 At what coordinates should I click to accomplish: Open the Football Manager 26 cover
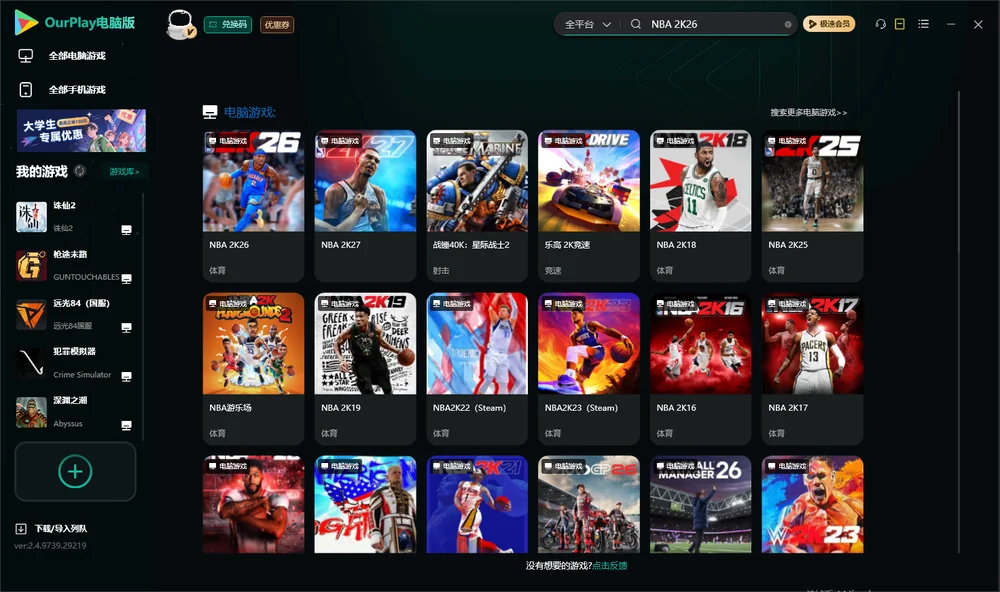(x=700, y=504)
